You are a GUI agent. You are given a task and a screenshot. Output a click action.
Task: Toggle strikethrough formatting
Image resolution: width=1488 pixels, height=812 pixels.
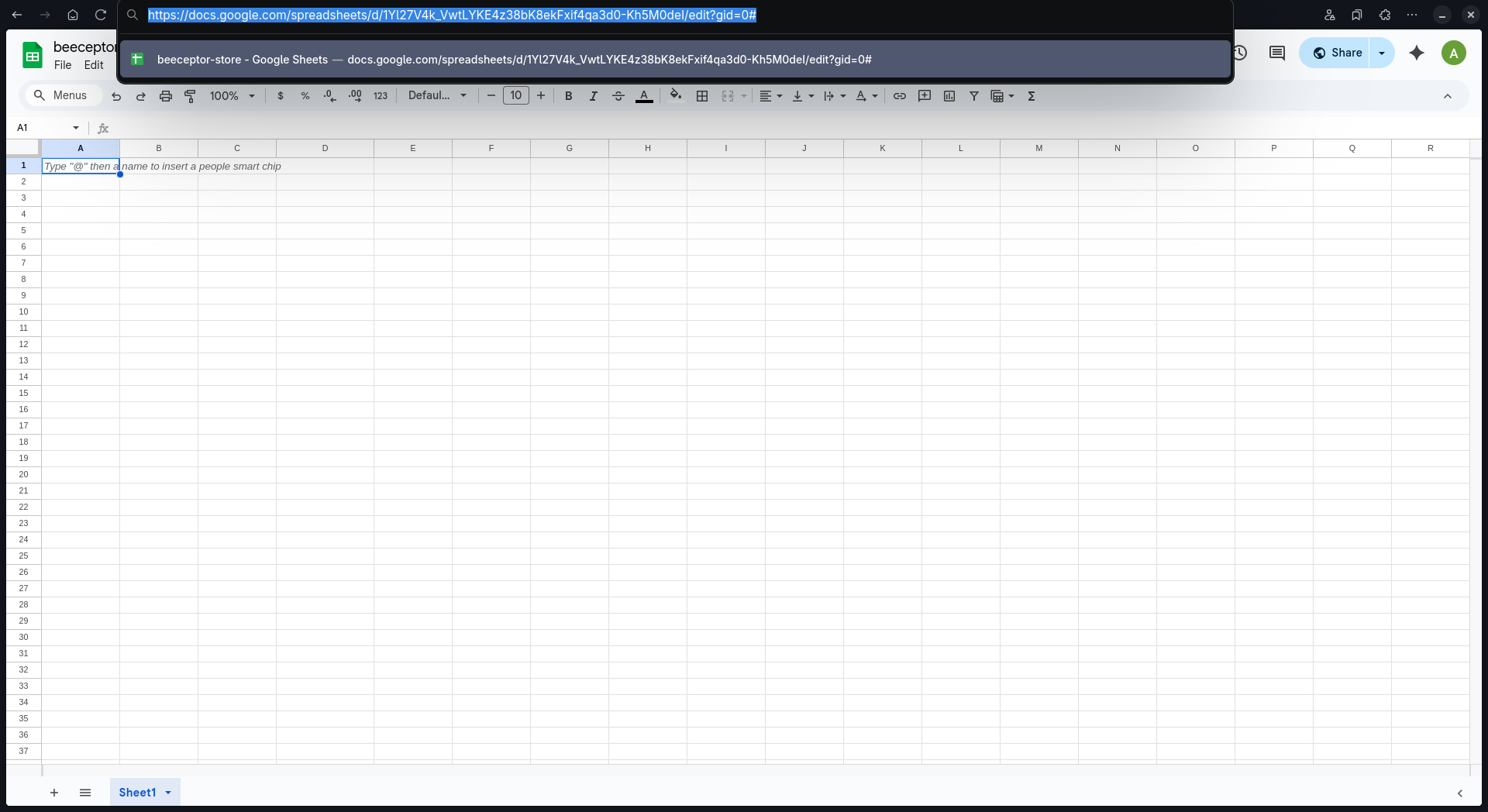[x=618, y=95]
